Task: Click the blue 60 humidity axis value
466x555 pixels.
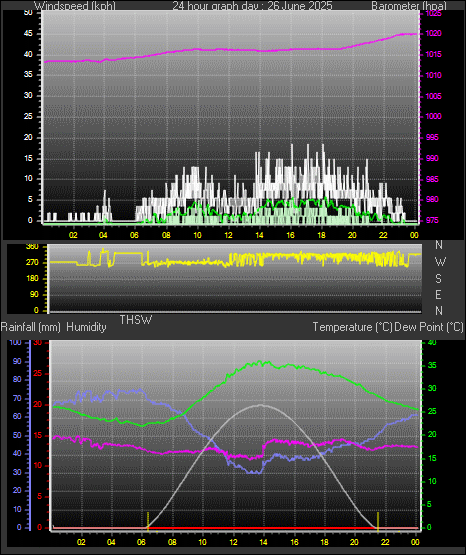Action: (x=17, y=417)
